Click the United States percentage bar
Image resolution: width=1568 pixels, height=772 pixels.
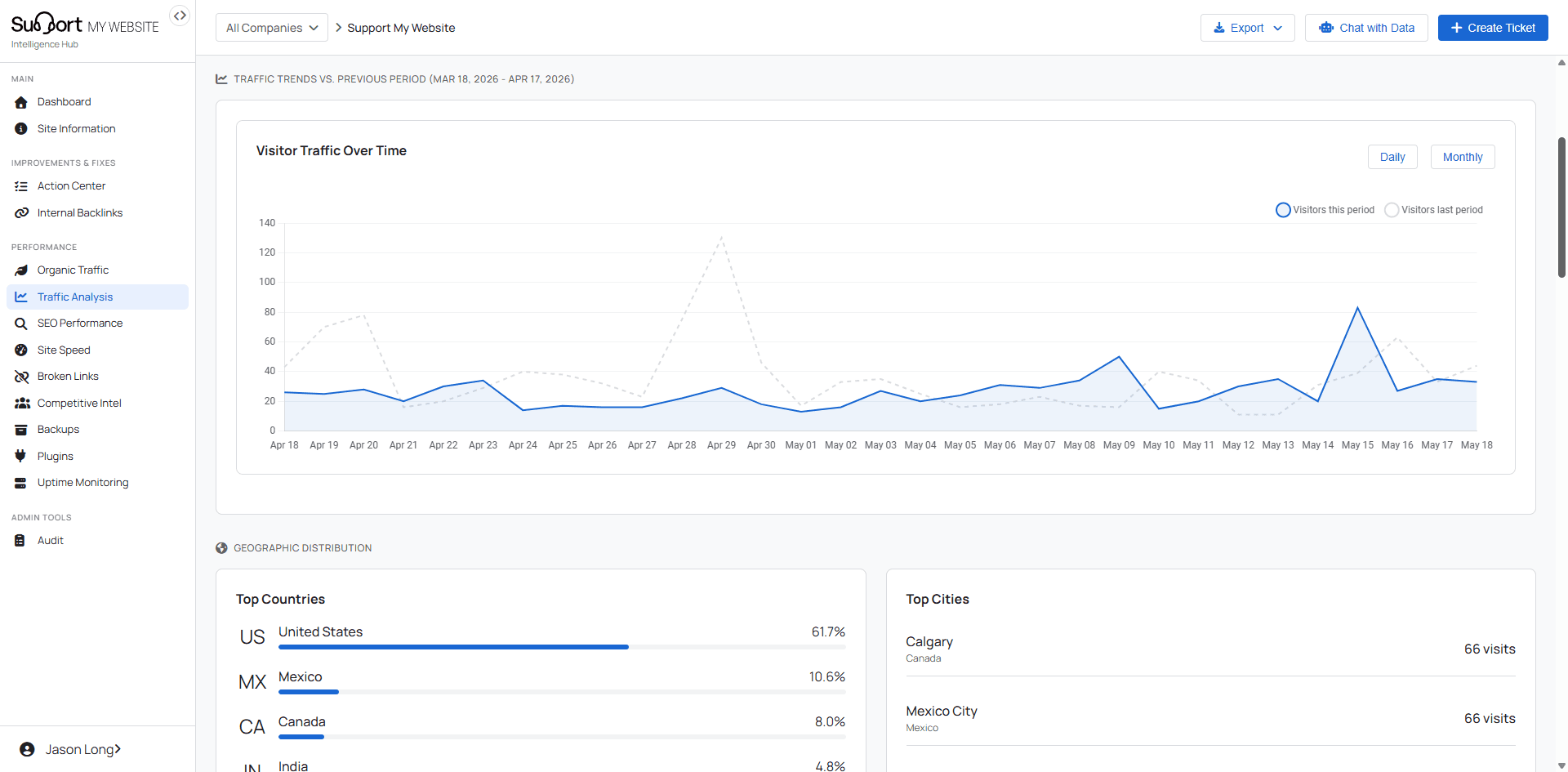point(562,647)
